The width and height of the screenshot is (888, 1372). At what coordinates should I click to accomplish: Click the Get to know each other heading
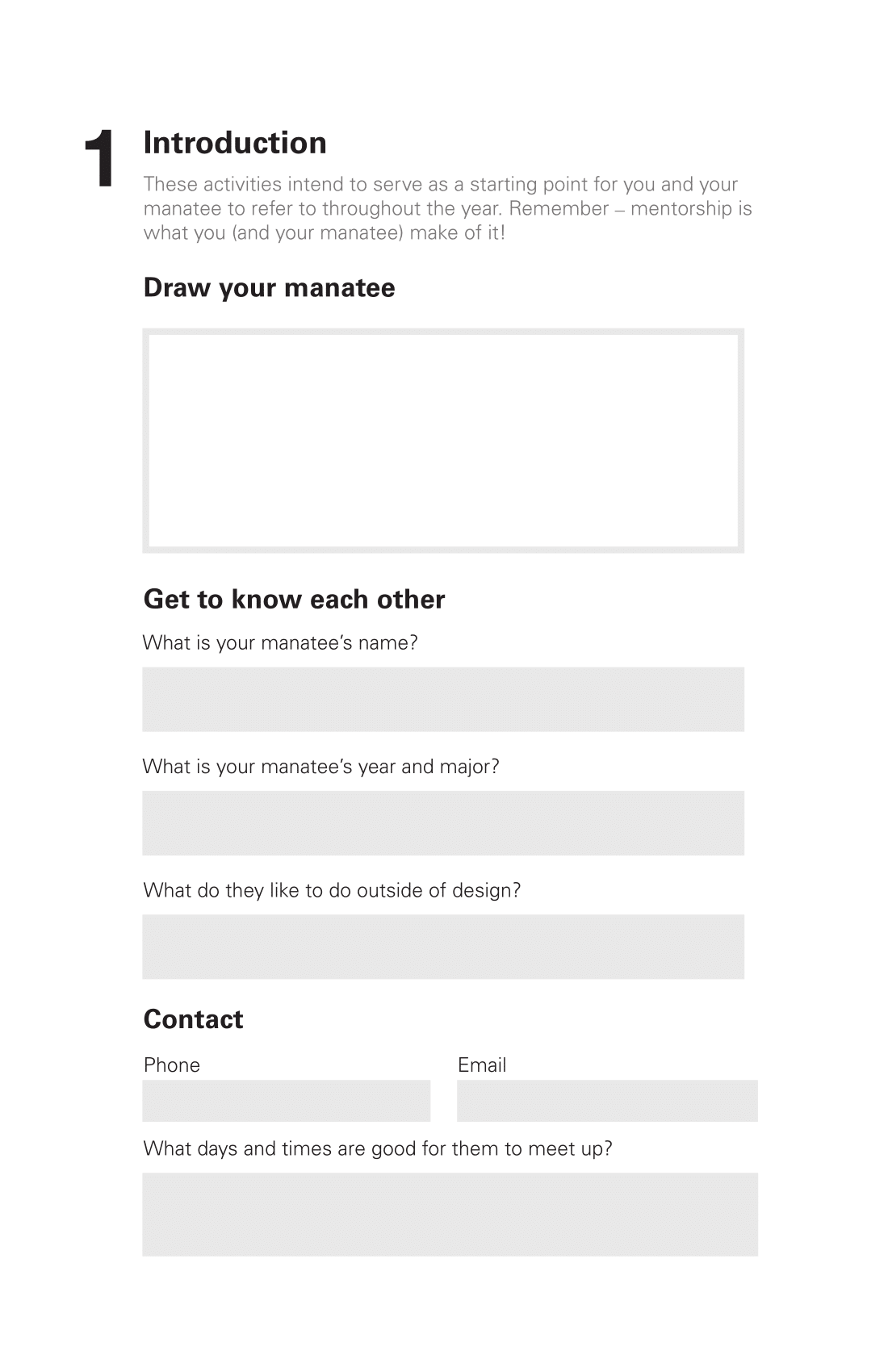(x=294, y=599)
